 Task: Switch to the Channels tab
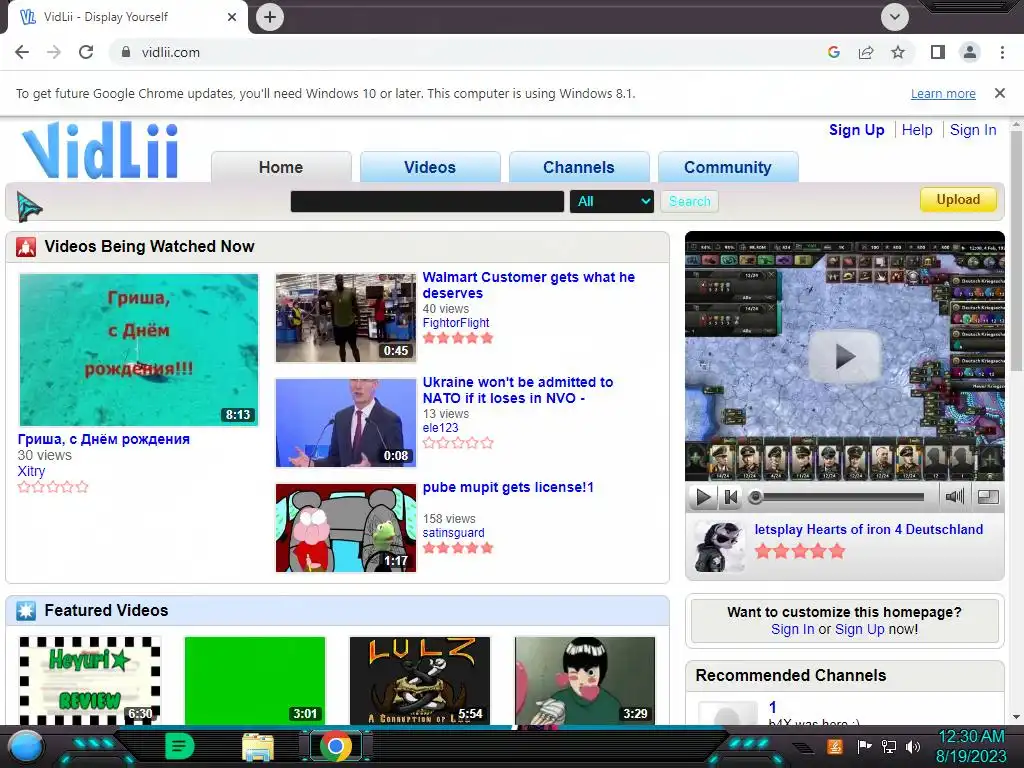pyautogui.click(x=579, y=167)
